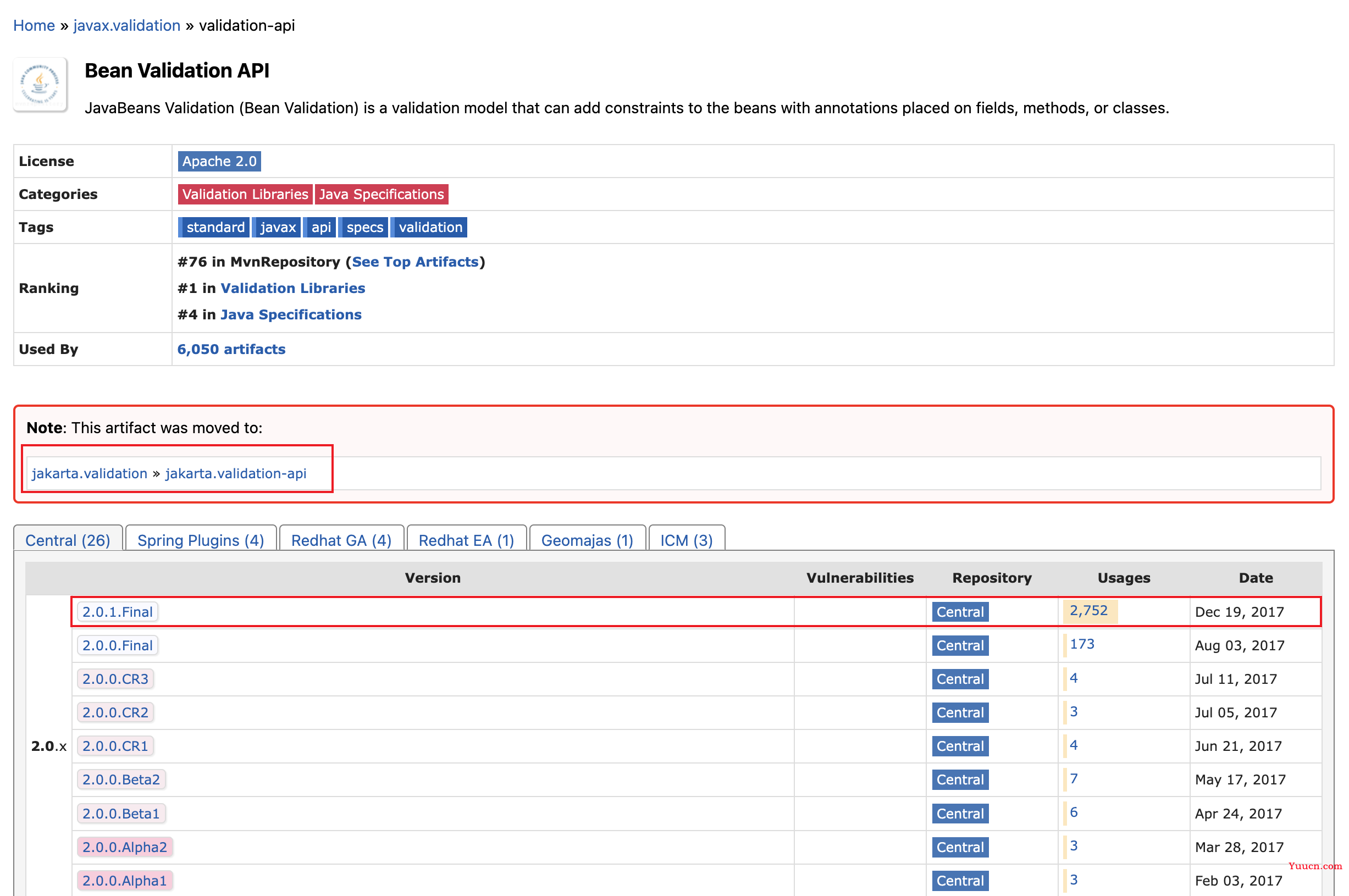1349x896 pixels.
Task: Open Java Specifications ranking link
Action: 291,315
